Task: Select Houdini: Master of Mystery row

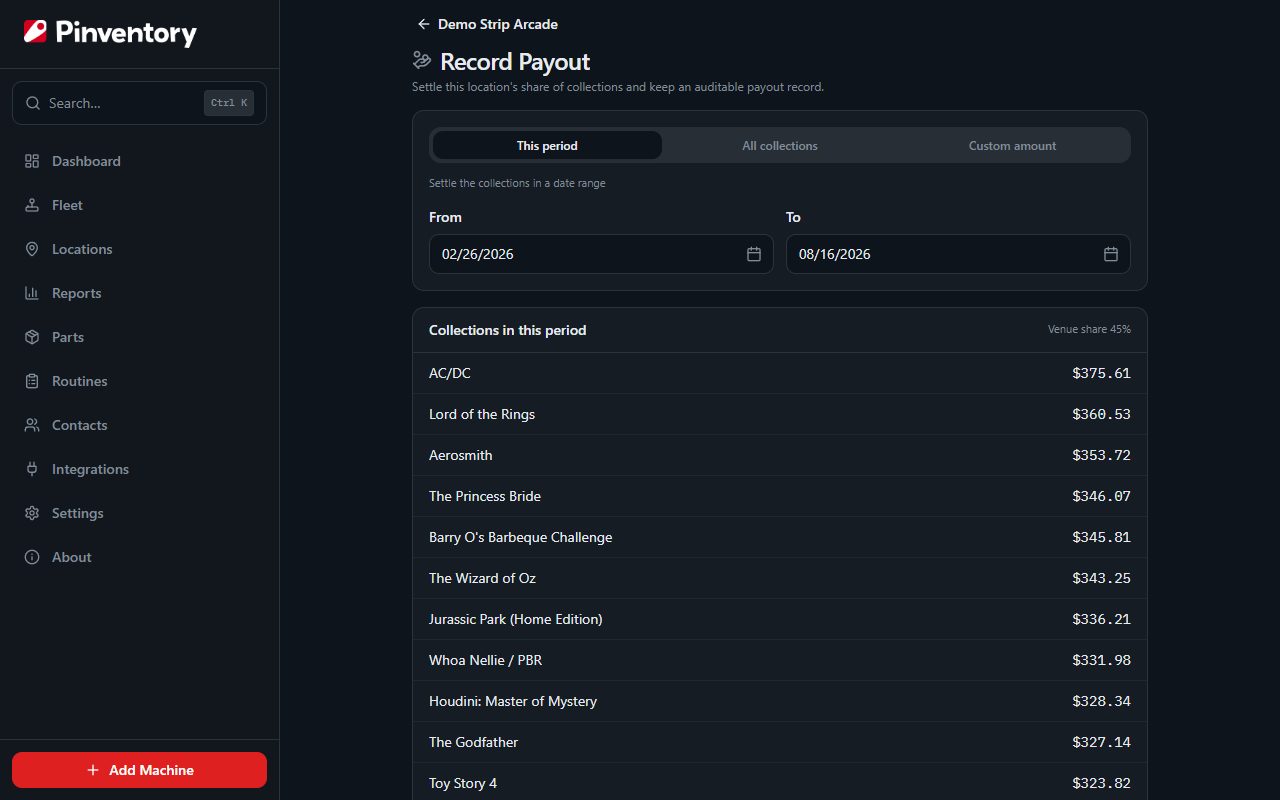Action: click(x=780, y=701)
